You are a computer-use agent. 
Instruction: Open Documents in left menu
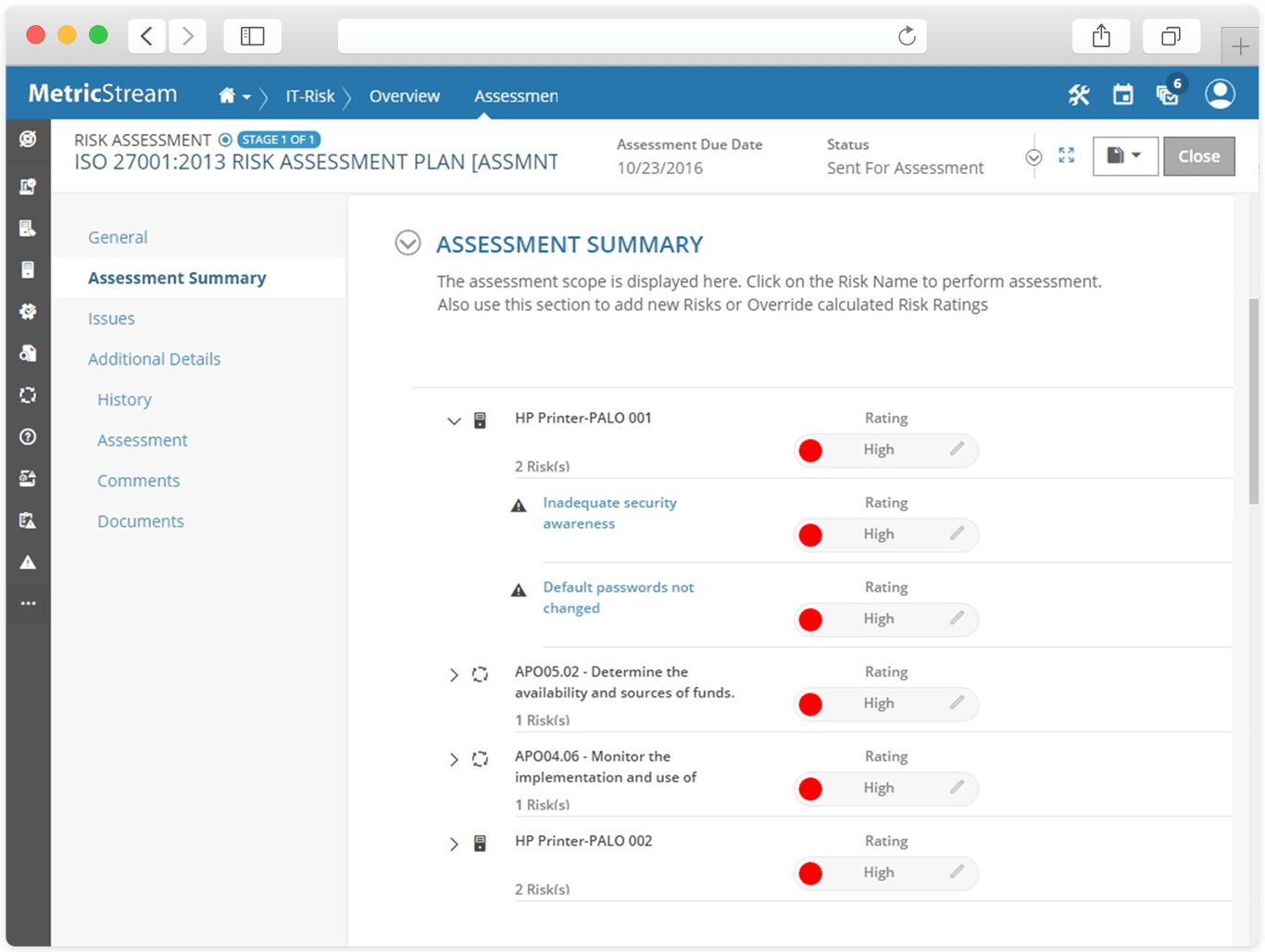tap(141, 521)
